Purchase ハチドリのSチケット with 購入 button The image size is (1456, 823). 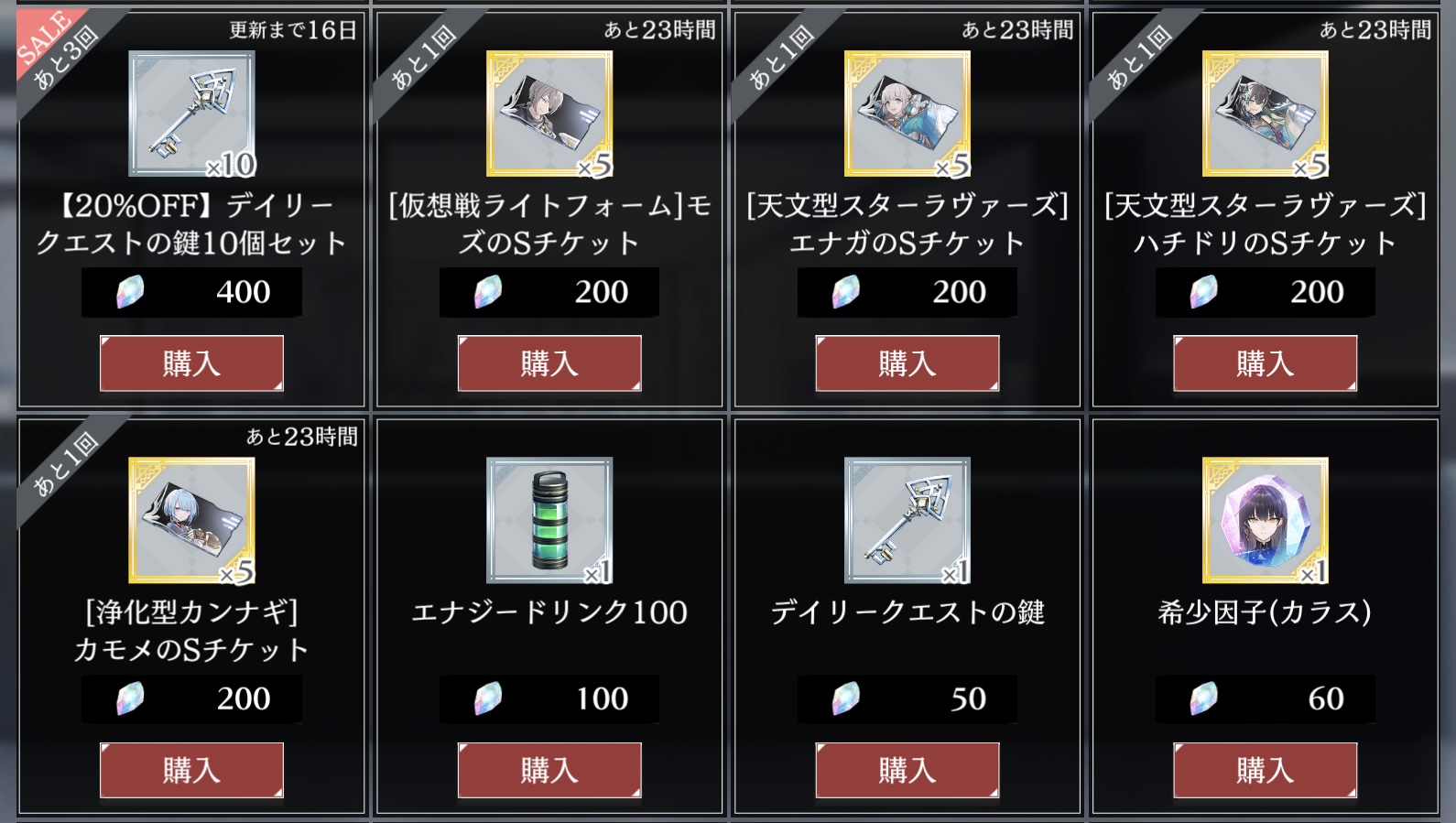point(1266,363)
